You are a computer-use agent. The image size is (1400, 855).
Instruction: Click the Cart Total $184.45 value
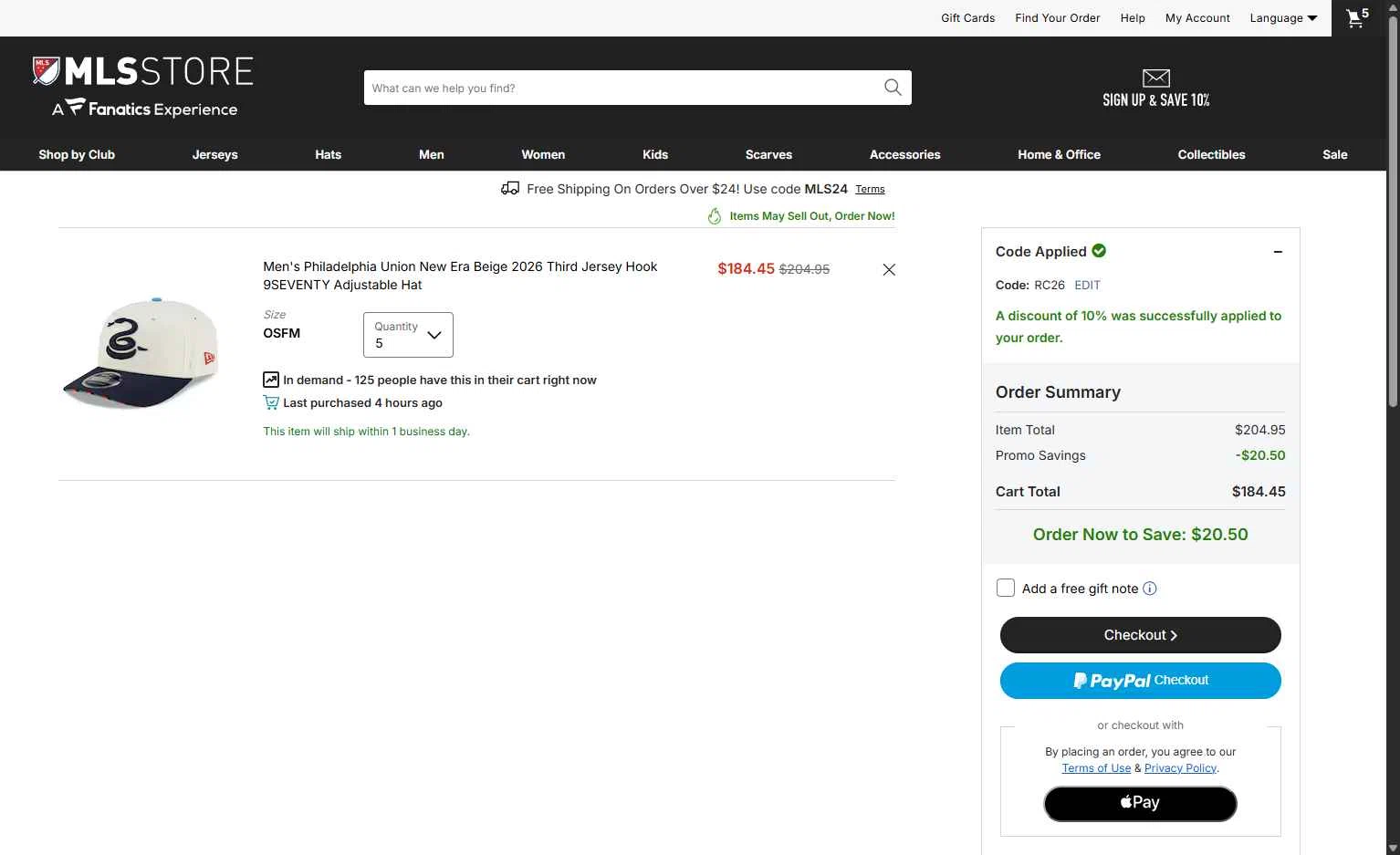(x=1259, y=492)
